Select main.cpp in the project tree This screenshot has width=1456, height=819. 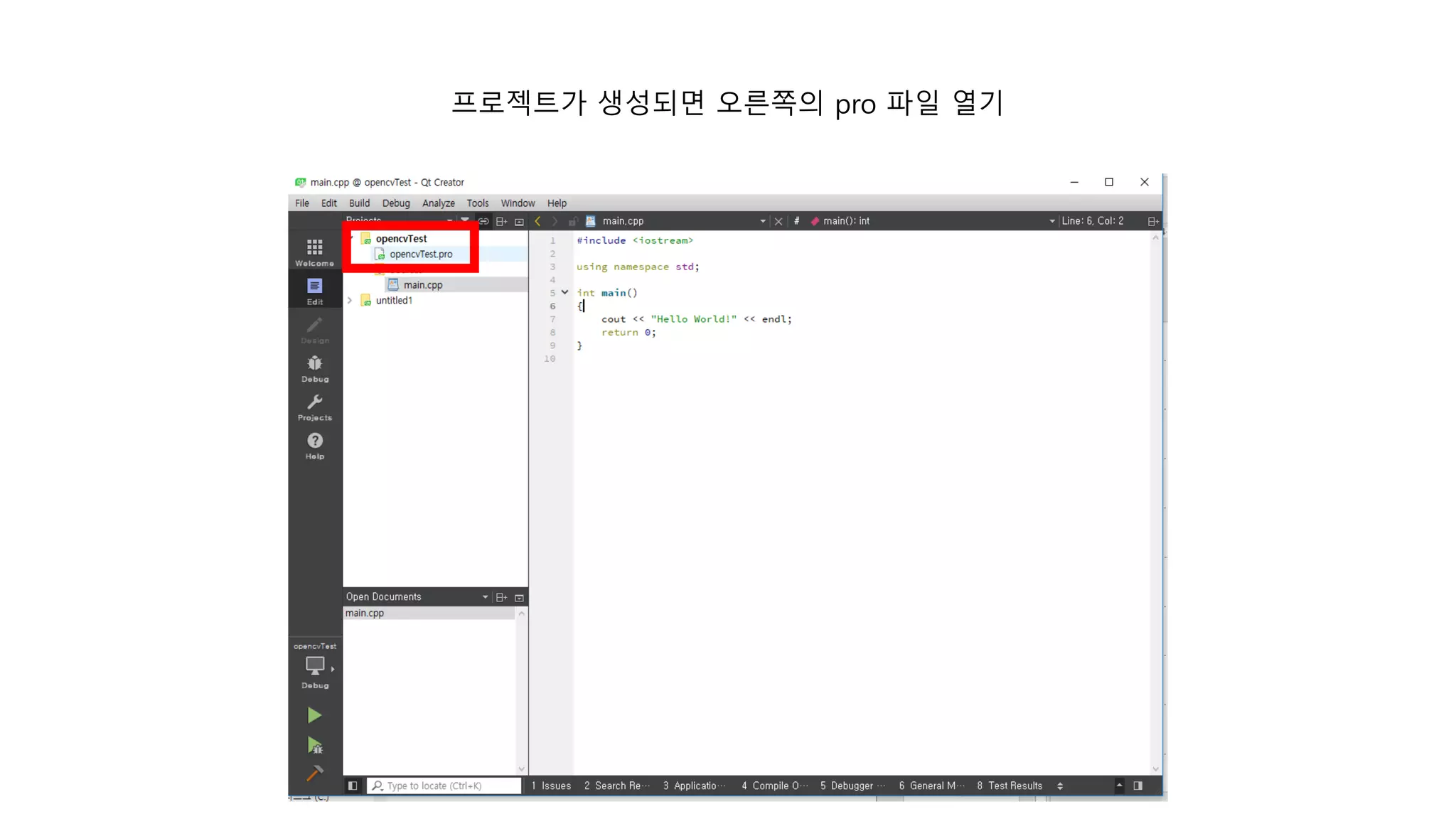(423, 285)
